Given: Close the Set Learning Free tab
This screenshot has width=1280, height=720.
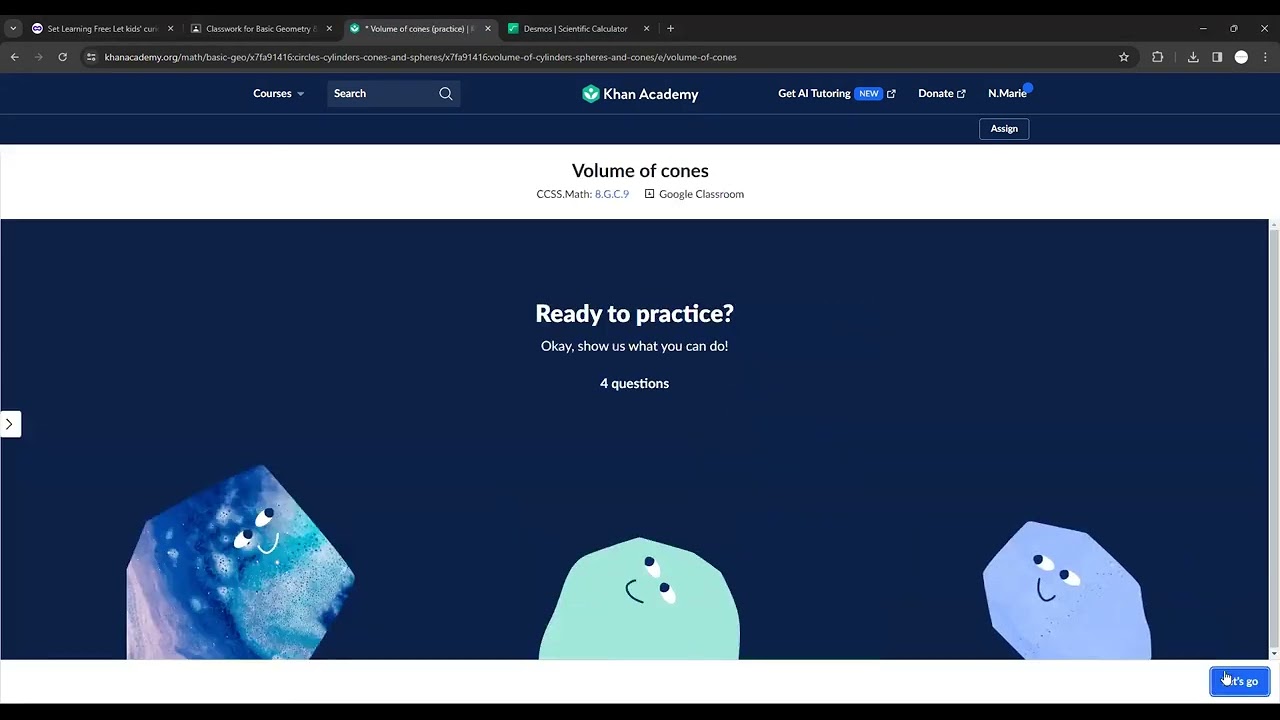Looking at the screenshot, I should click(170, 29).
